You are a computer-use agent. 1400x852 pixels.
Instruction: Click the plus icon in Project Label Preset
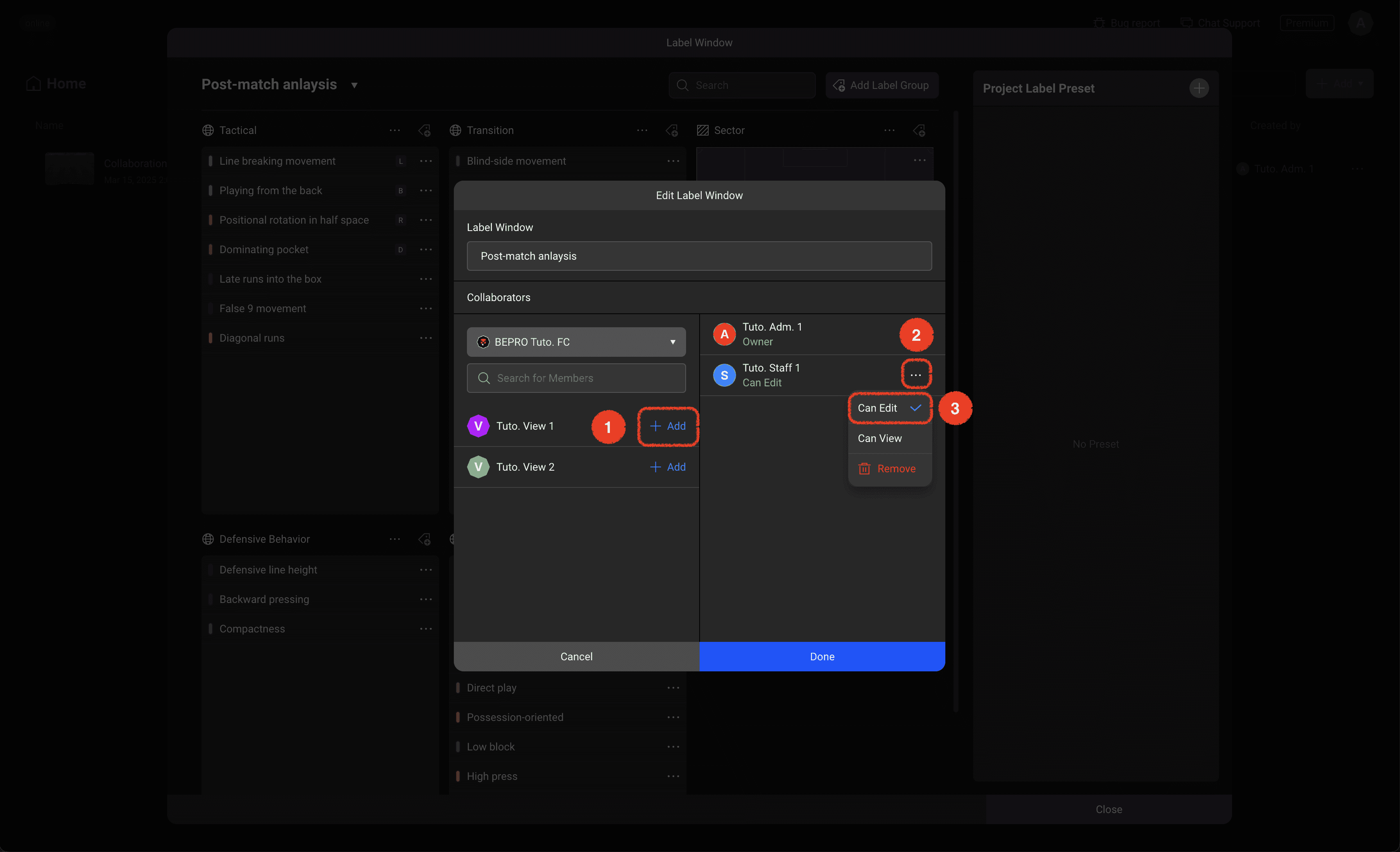click(1198, 88)
